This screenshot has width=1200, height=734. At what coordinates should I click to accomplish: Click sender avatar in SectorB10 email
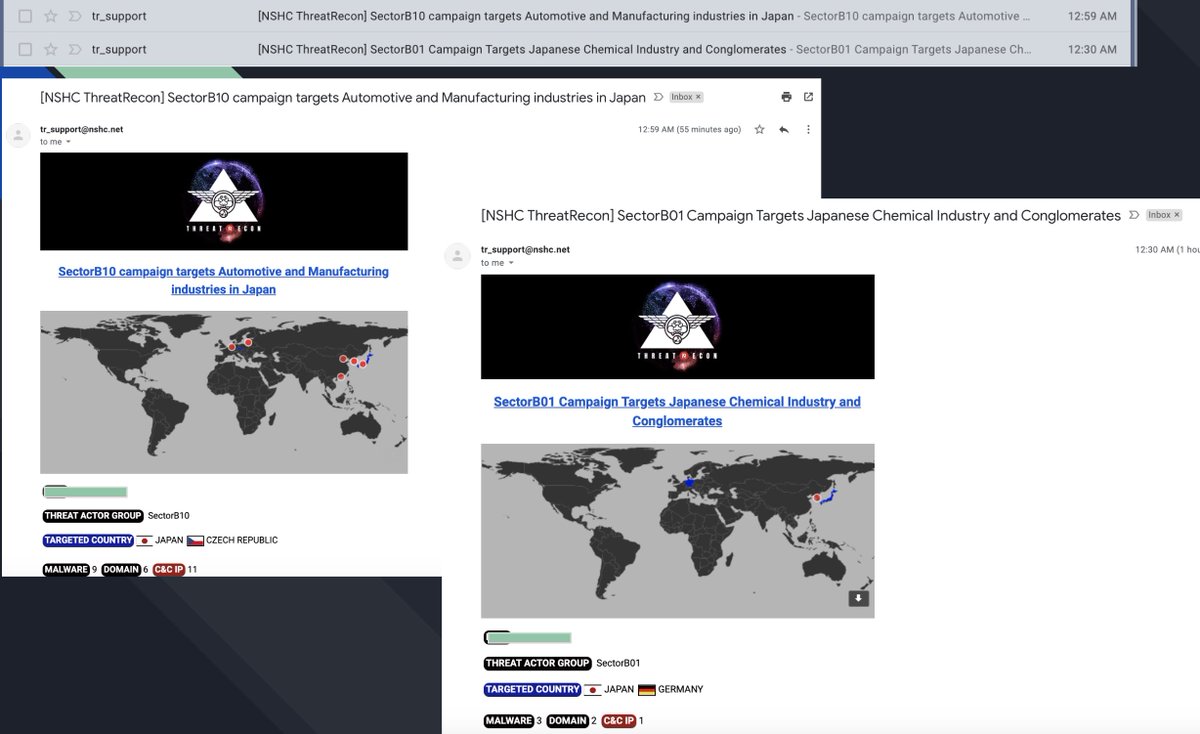tap(17, 135)
